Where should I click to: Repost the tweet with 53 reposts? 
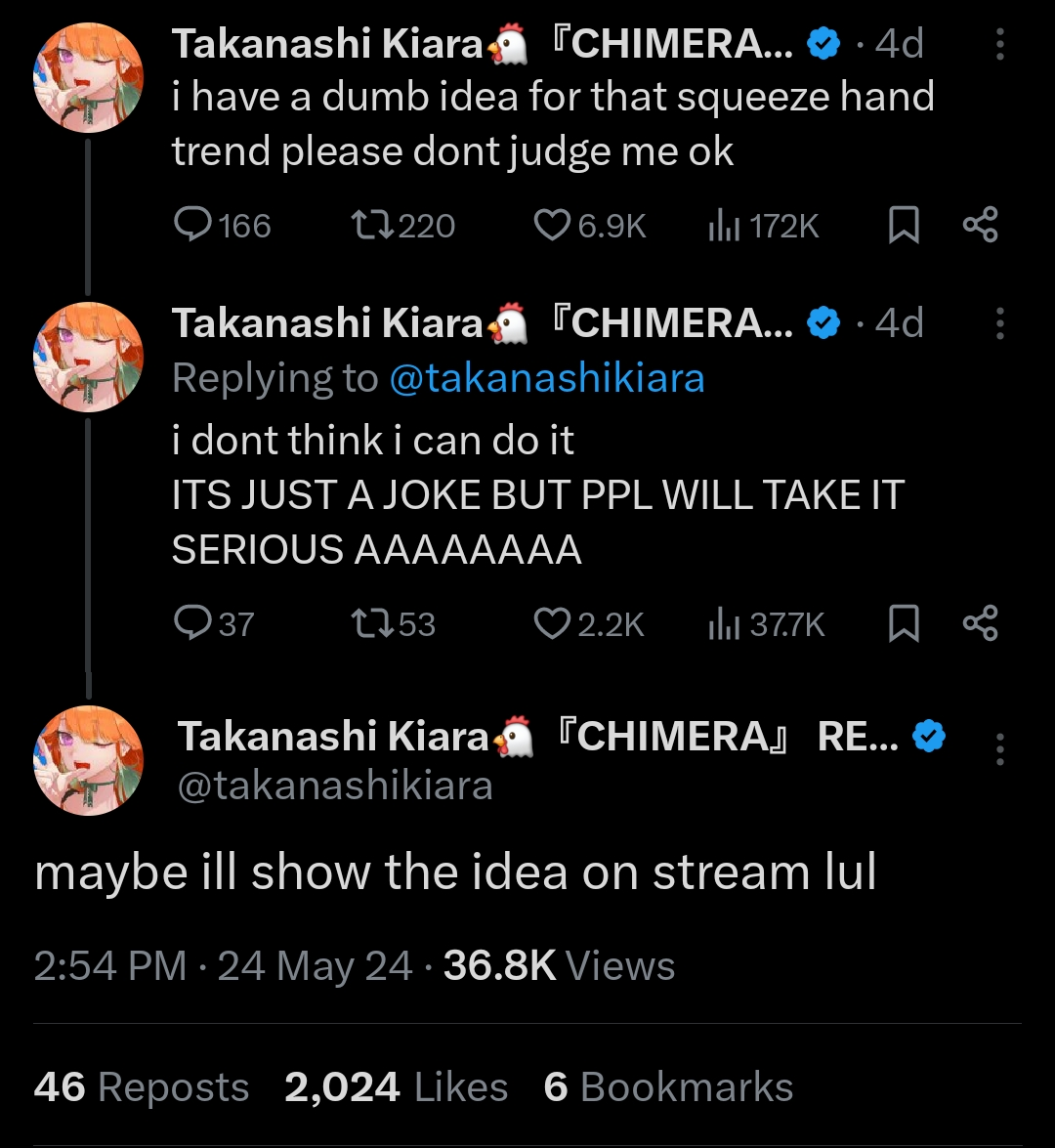(x=373, y=623)
